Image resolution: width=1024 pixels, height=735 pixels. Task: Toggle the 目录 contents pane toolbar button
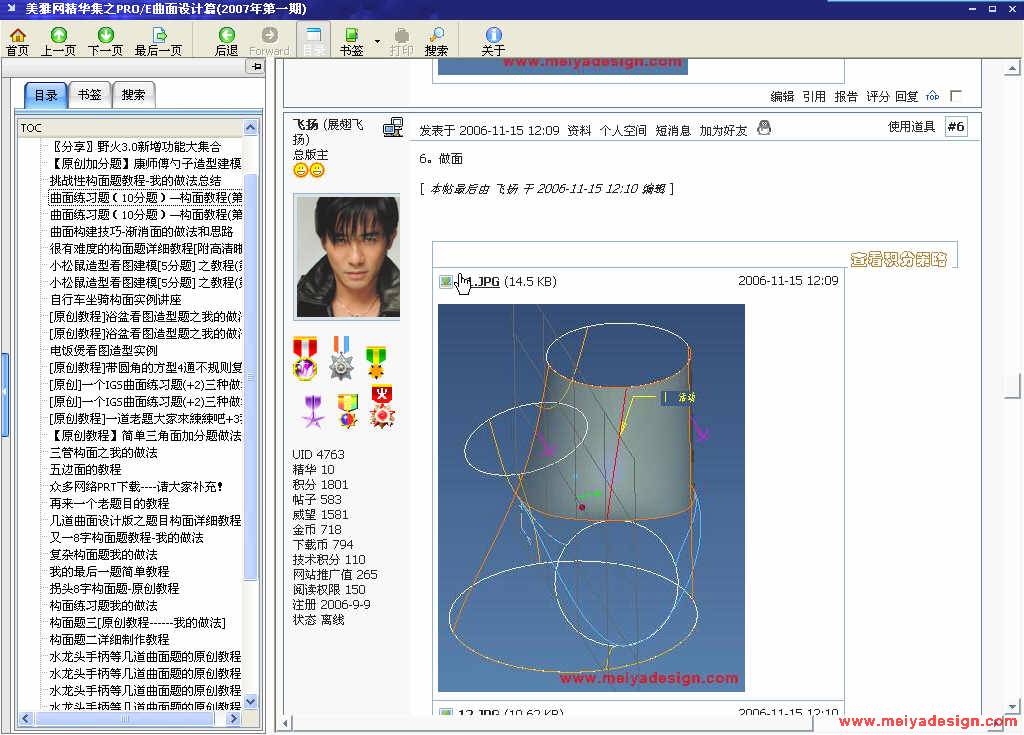click(314, 41)
